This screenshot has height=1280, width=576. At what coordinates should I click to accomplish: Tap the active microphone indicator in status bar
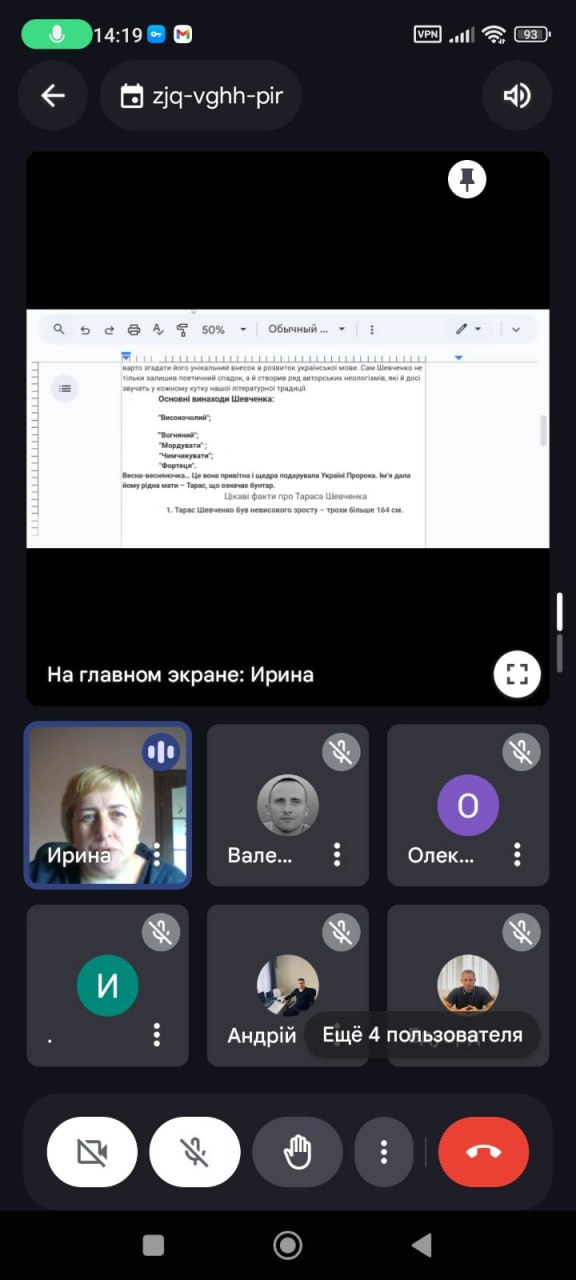(x=57, y=34)
